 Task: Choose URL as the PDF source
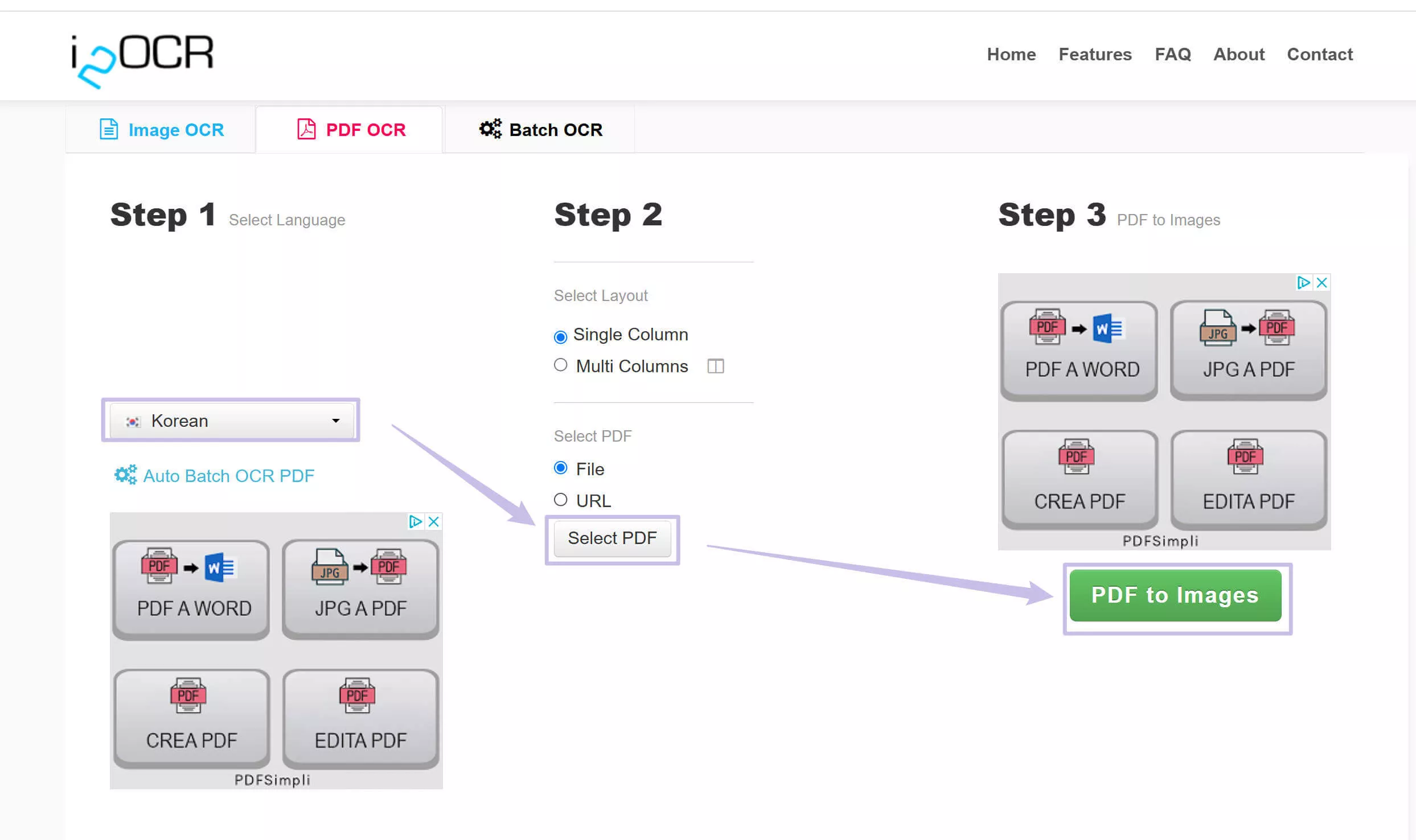[x=560, y=500]
